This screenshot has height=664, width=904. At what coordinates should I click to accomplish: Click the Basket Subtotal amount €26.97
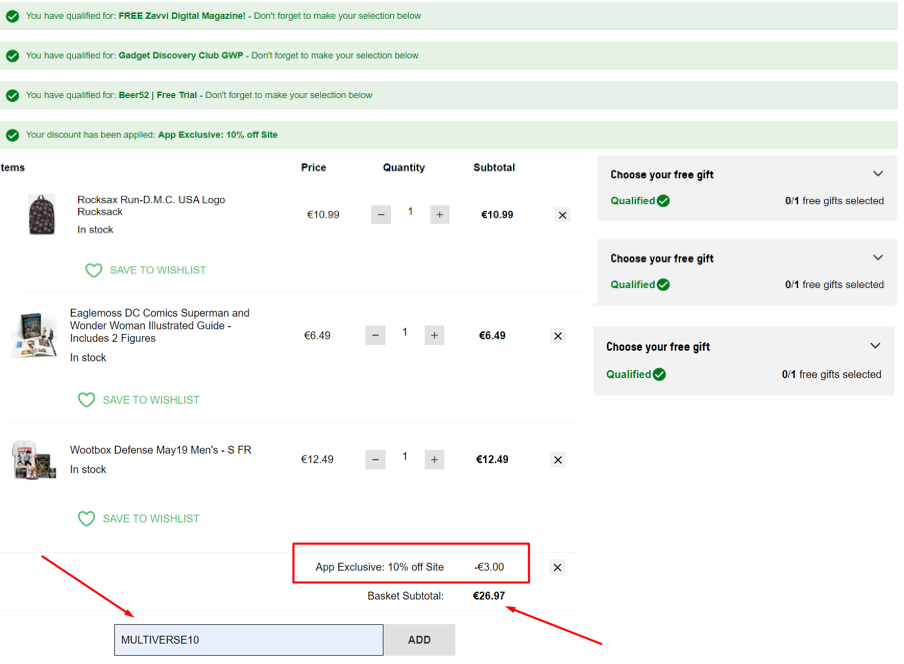(x=489, y=596)
